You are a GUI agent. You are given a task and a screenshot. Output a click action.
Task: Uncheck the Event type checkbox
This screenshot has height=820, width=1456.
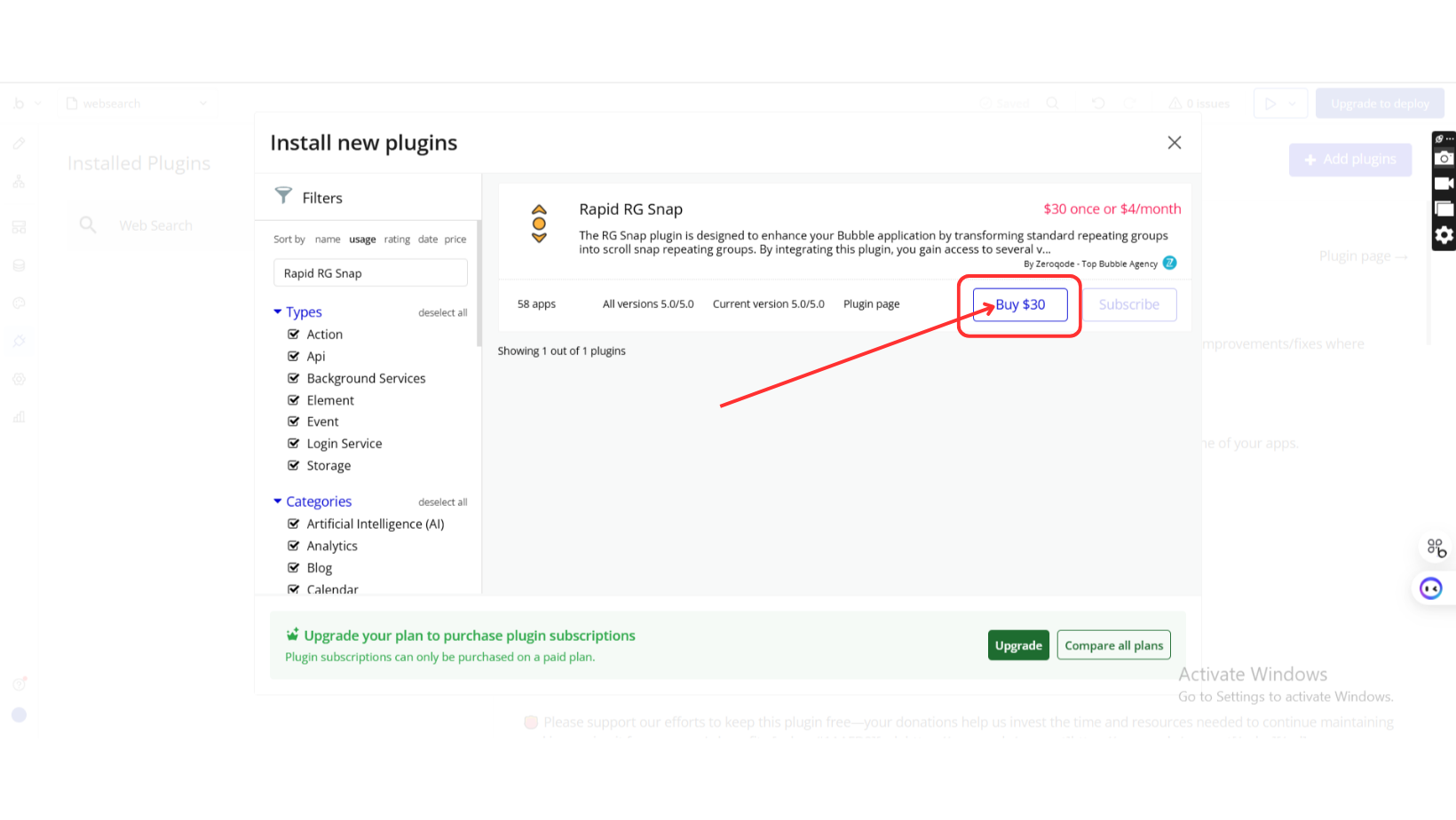tap(293, 422)
